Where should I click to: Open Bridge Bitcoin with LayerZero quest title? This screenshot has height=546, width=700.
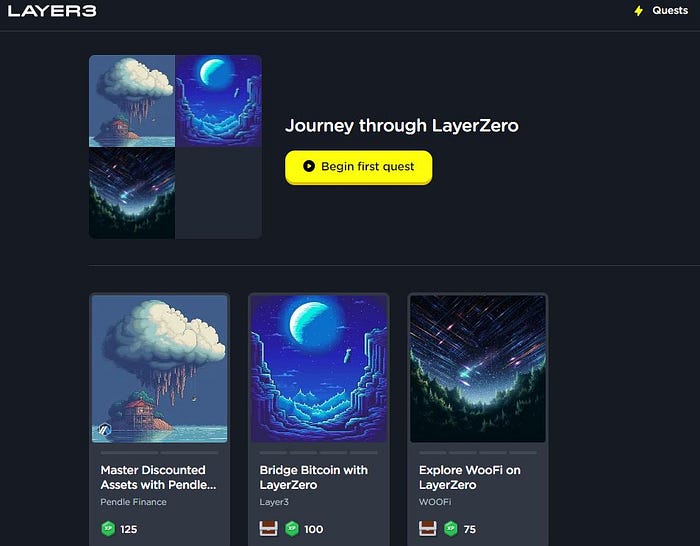point(313,477)
